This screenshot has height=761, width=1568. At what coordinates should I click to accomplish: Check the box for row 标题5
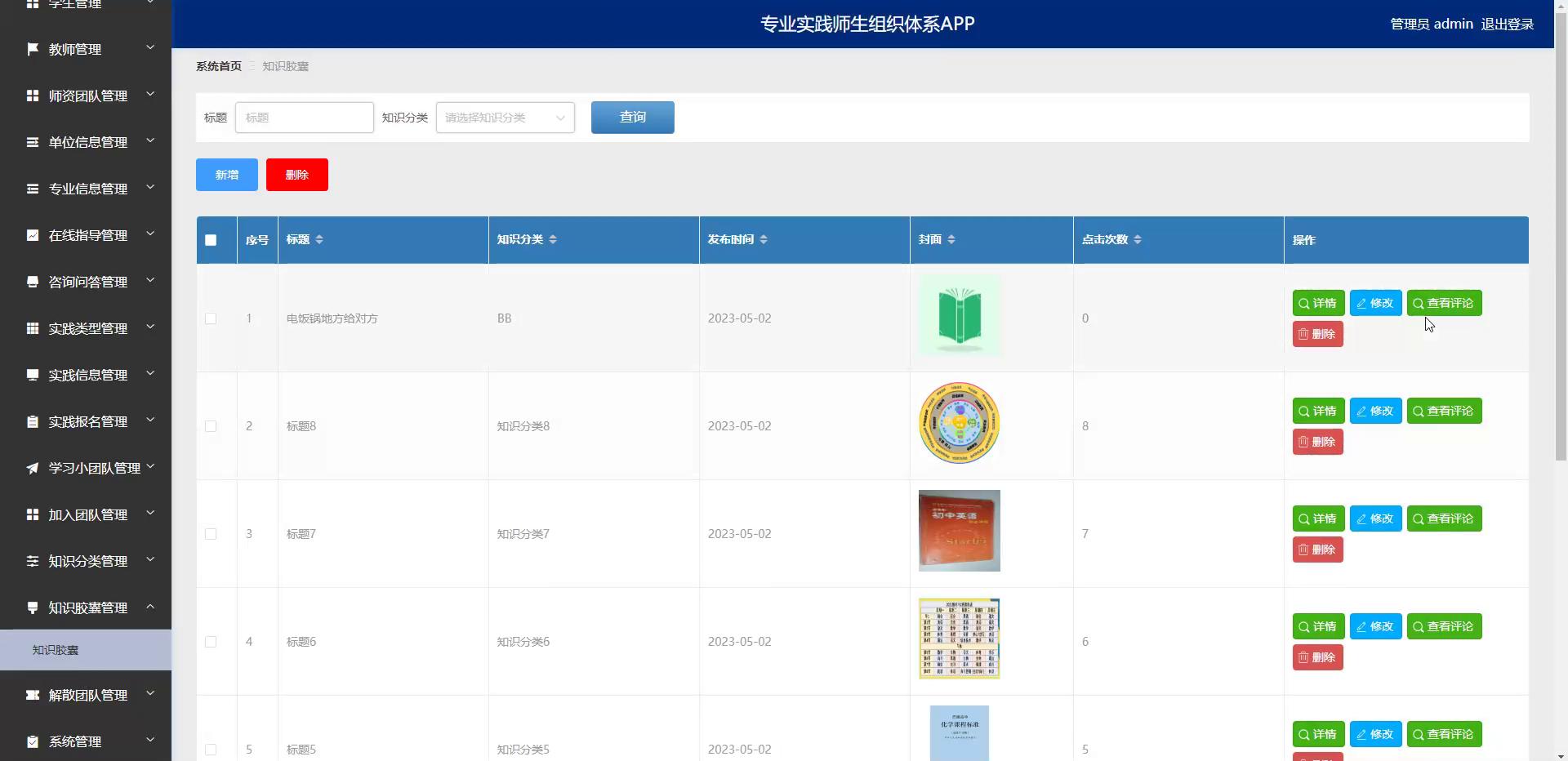point(211,750)
